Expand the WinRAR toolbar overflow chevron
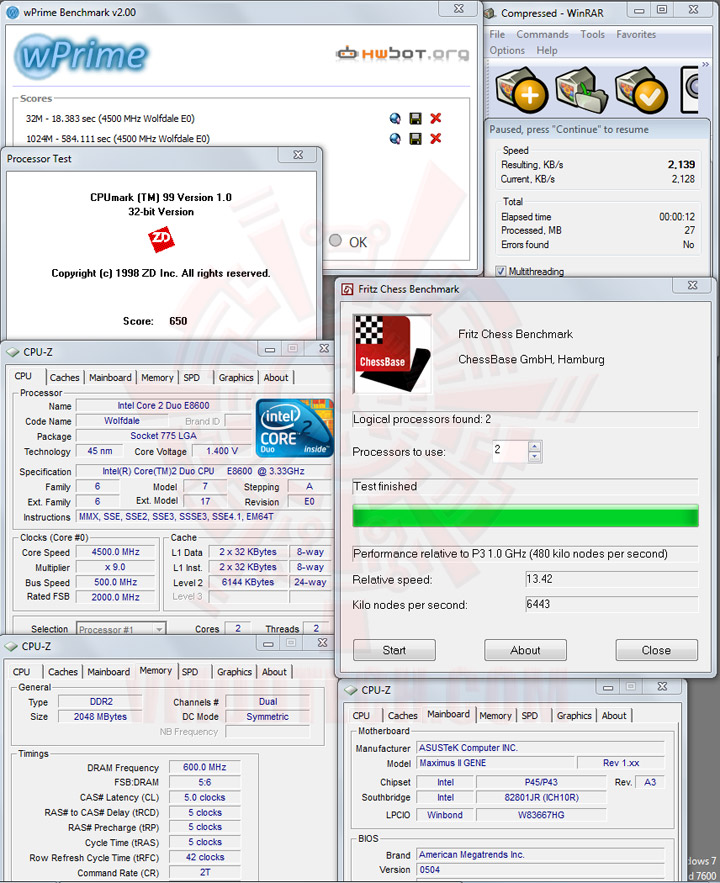720x883 pixels. (705, 65)
